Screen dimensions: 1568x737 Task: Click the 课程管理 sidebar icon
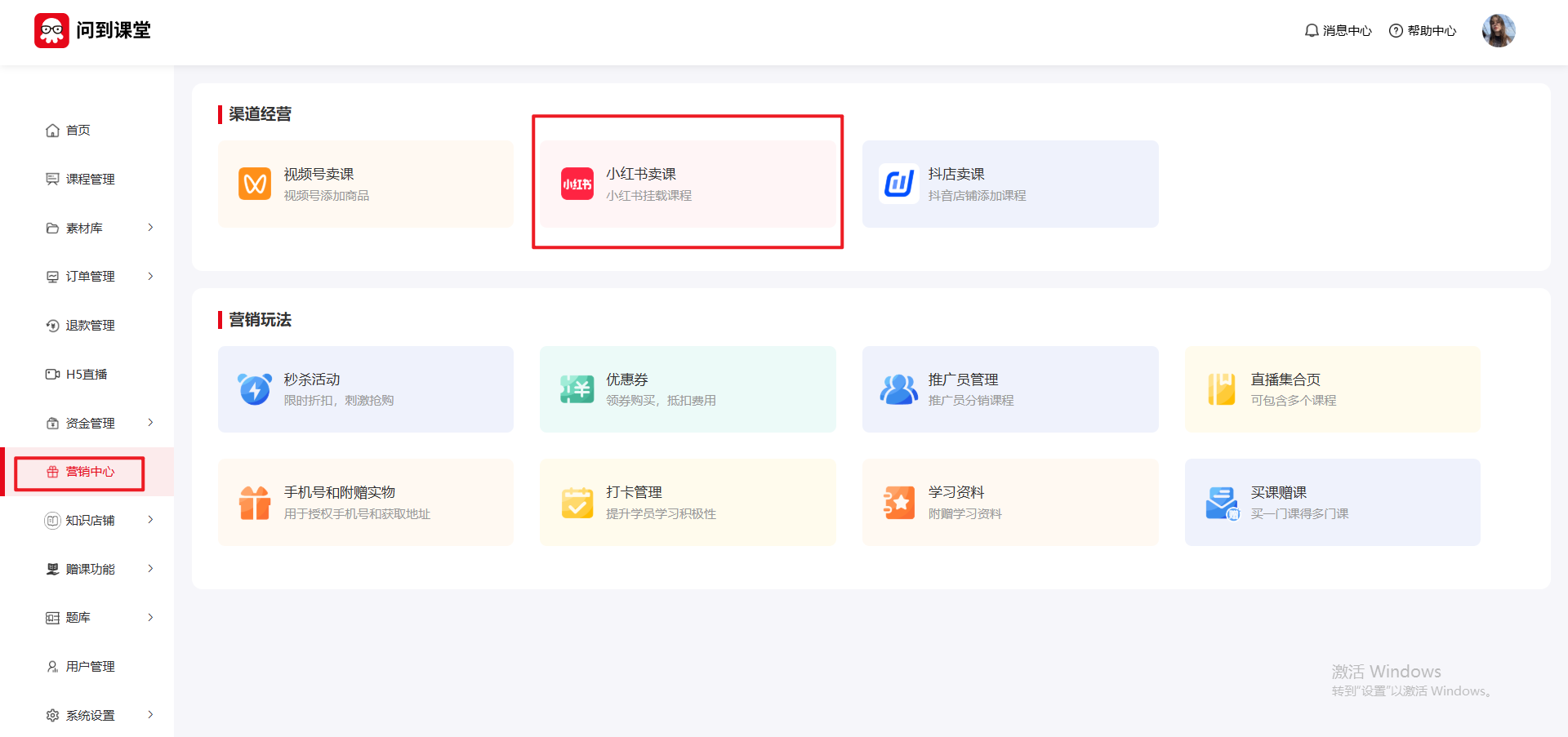pyautogui.click(x=52, y=179)
